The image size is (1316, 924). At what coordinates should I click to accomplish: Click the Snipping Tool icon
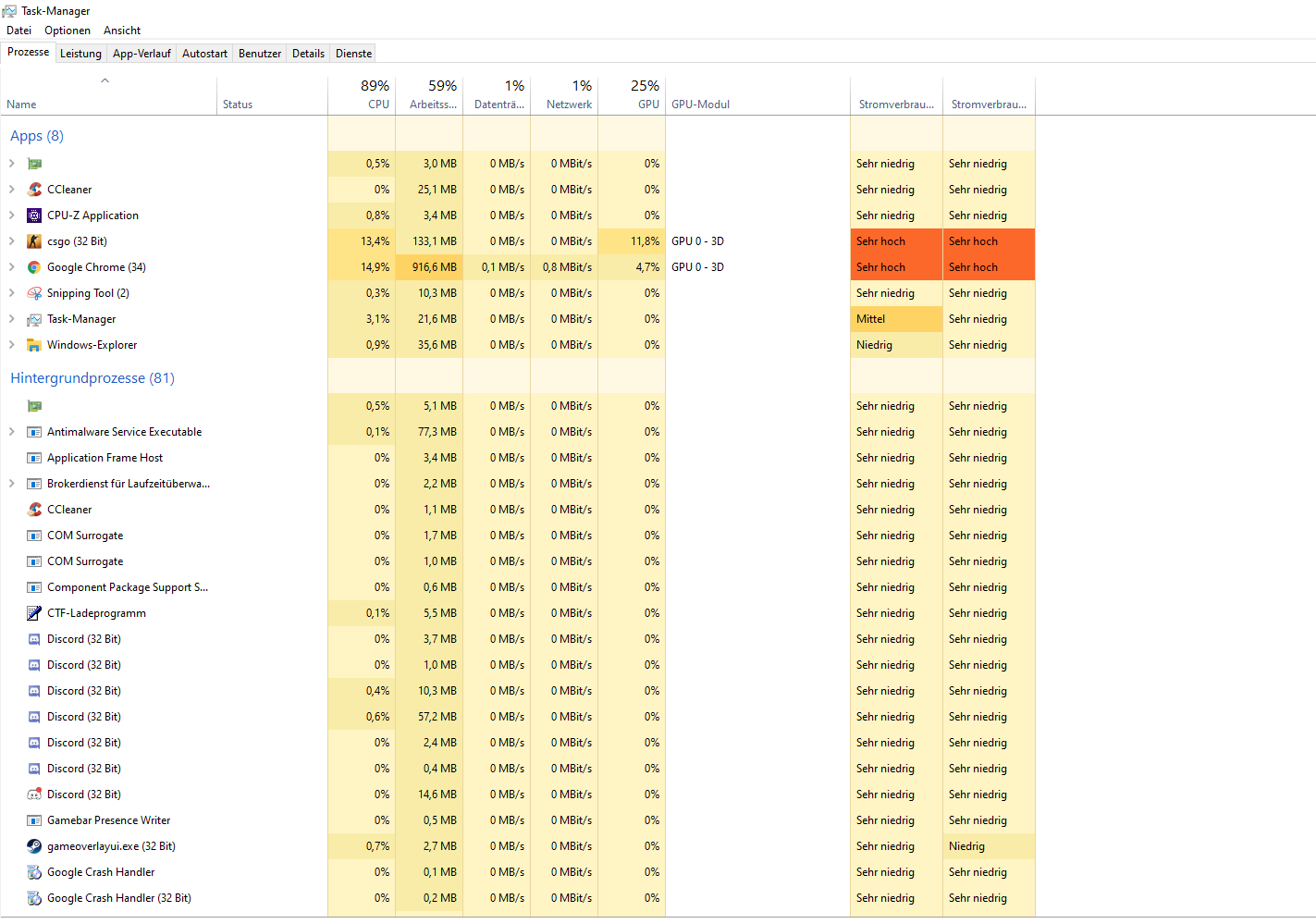pyautogui.click(x=34, y=293)
